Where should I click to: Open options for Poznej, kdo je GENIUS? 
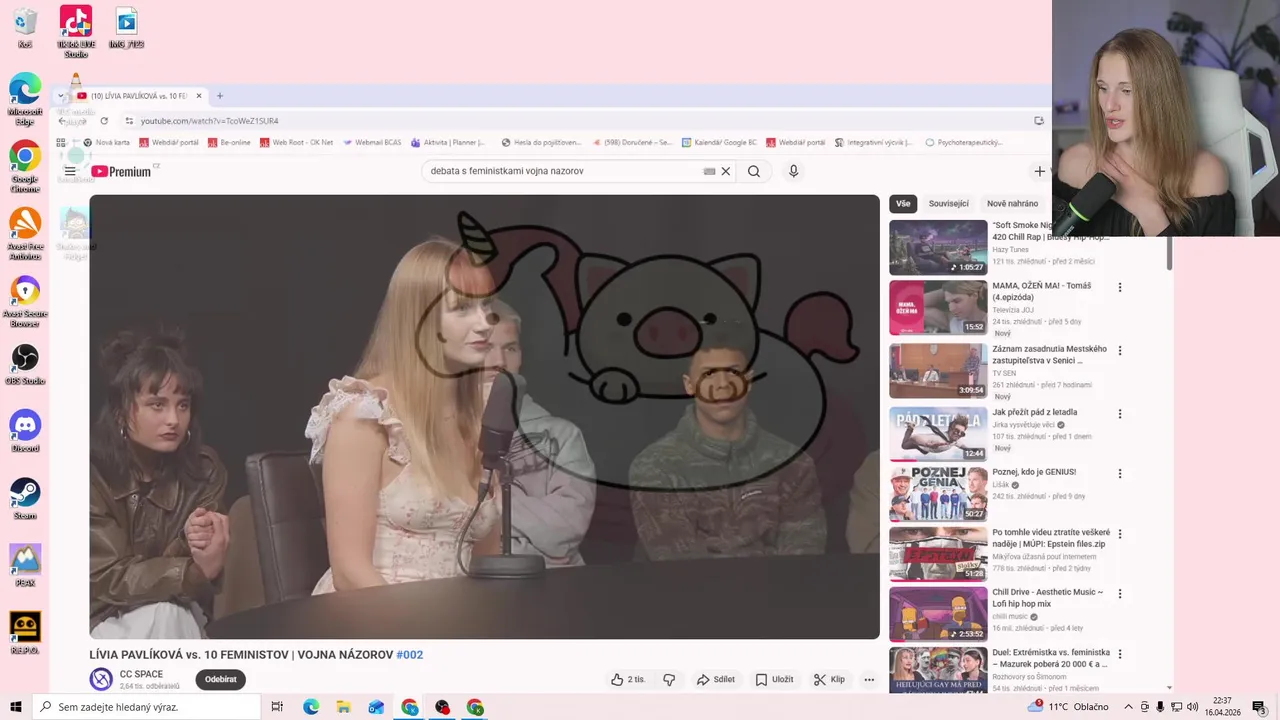(x=1120, y=474)
